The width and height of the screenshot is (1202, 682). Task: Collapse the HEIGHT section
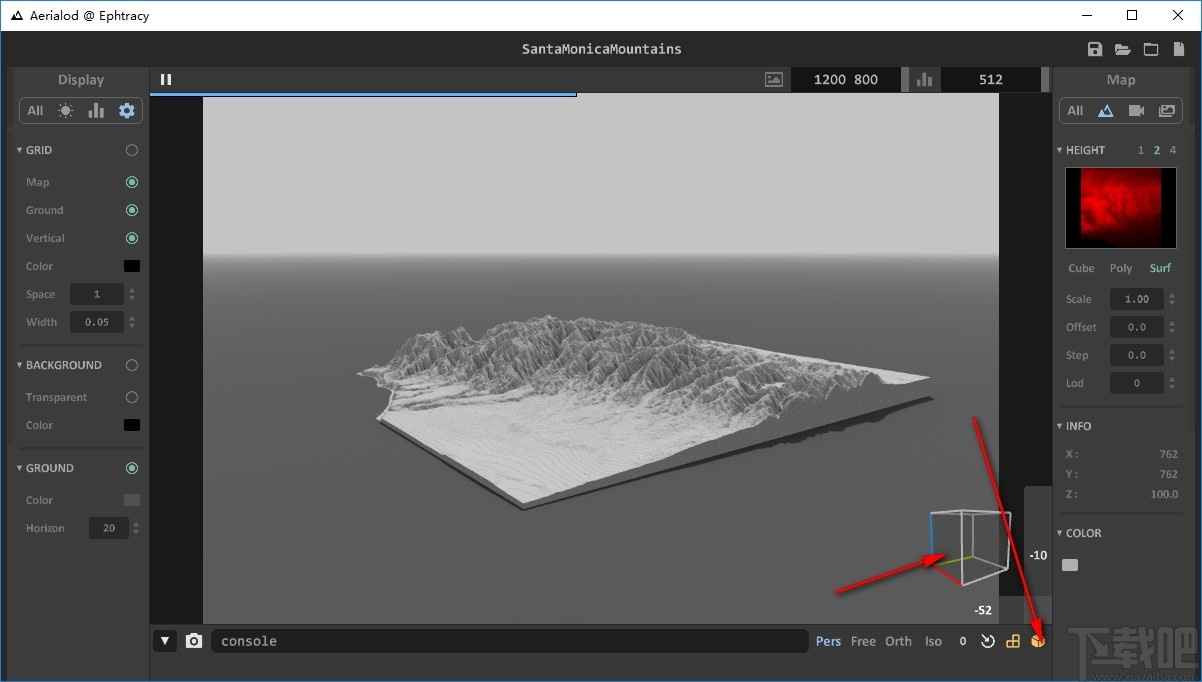click(1060, 150)
